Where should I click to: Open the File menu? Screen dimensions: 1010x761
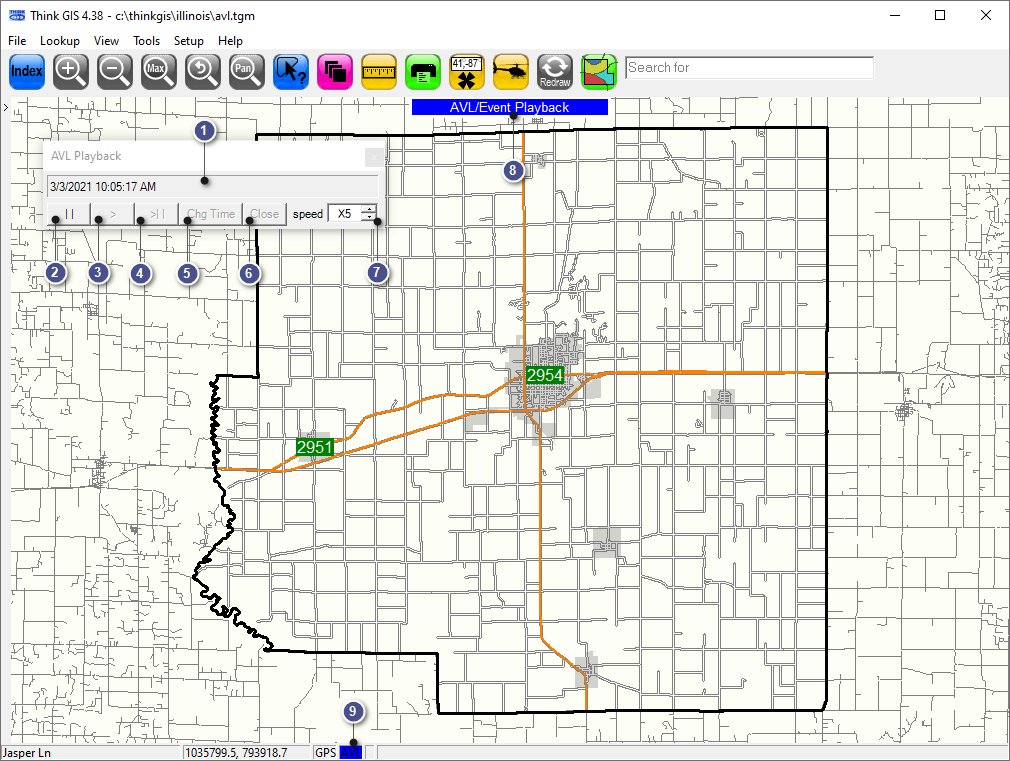click(x=17, y=41)
